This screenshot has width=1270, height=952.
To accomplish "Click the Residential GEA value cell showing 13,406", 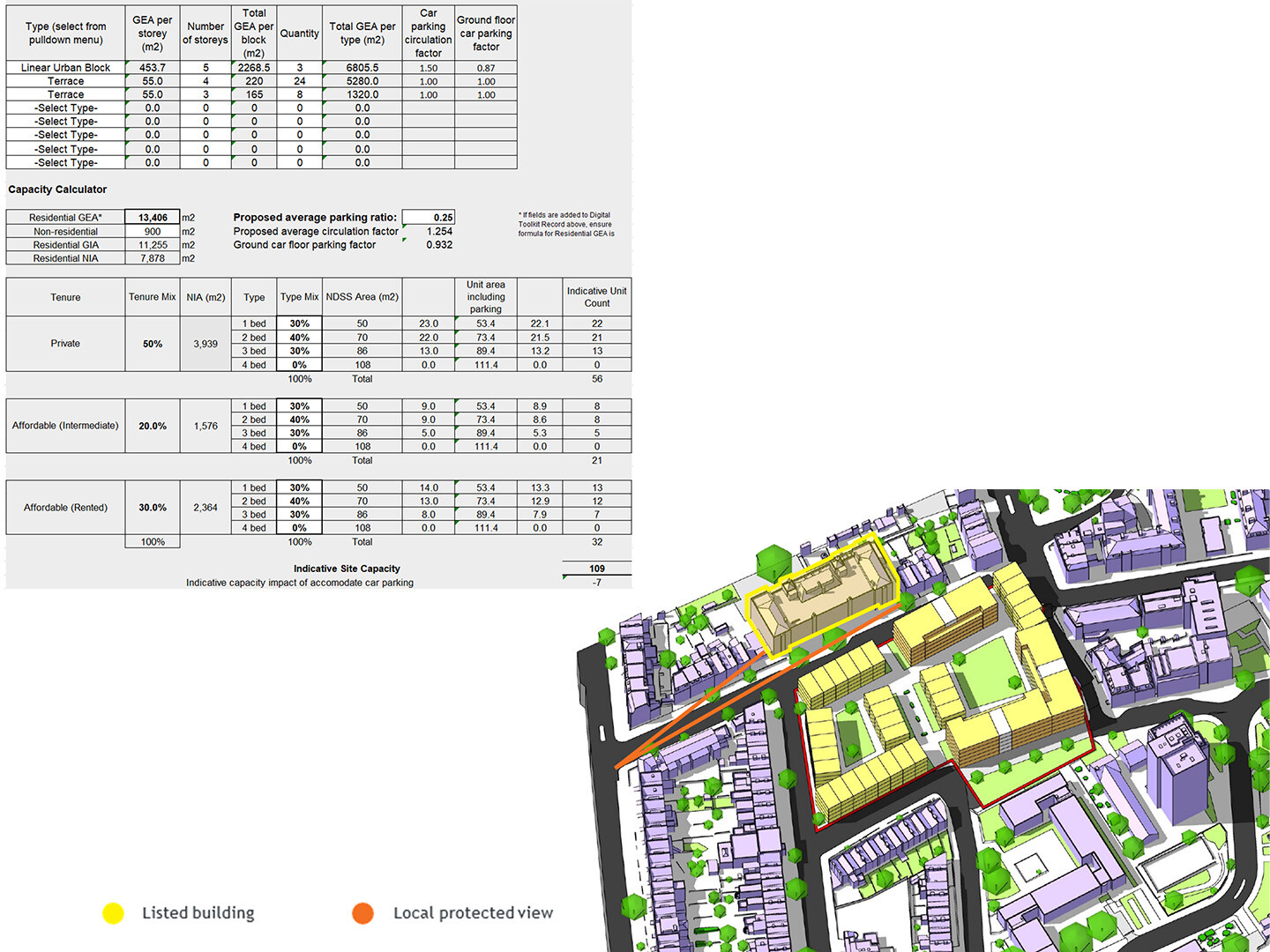I will 152,217.
